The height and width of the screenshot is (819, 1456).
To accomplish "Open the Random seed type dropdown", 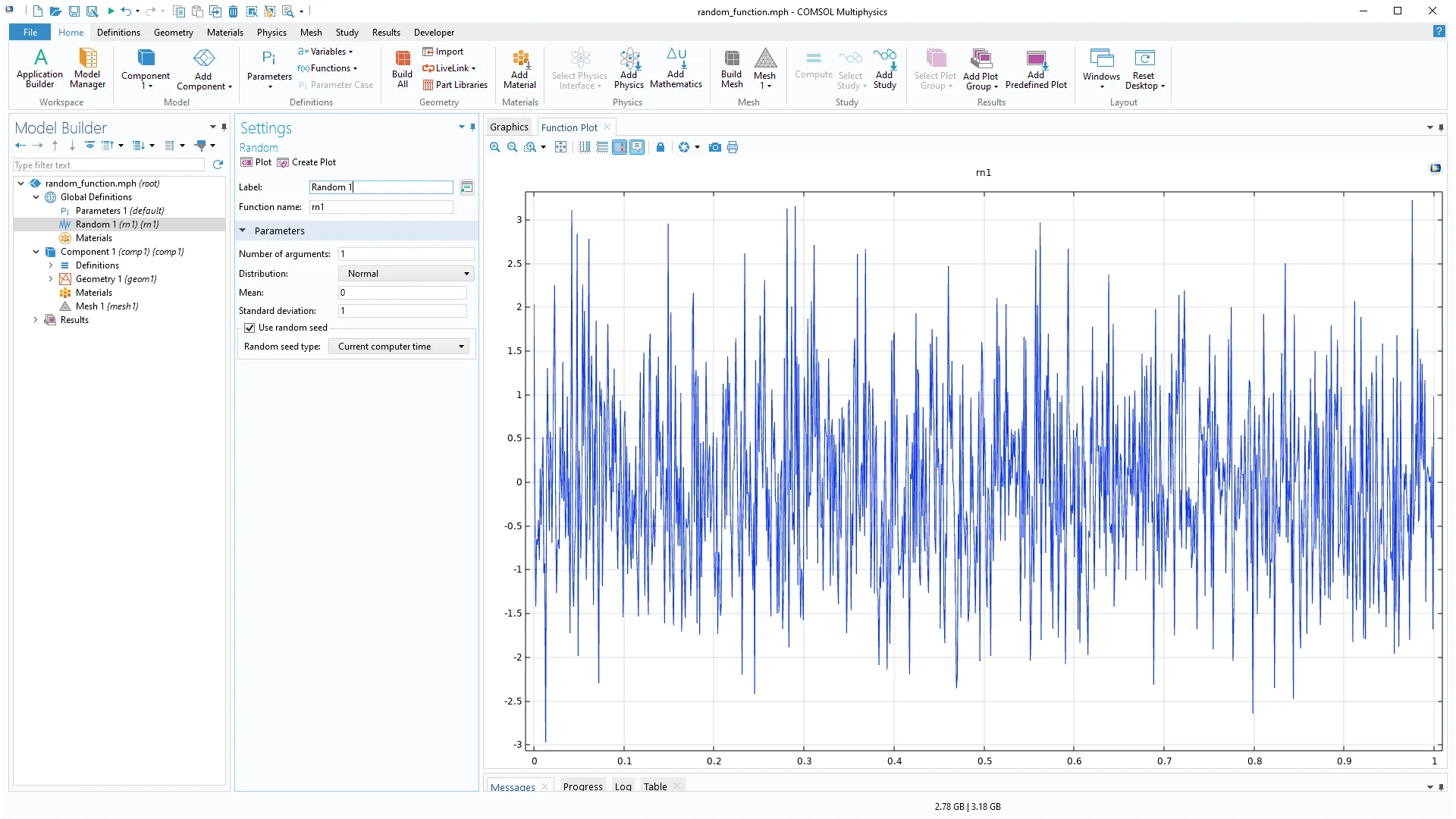I will pyautogui.click(x=399, y=347).
